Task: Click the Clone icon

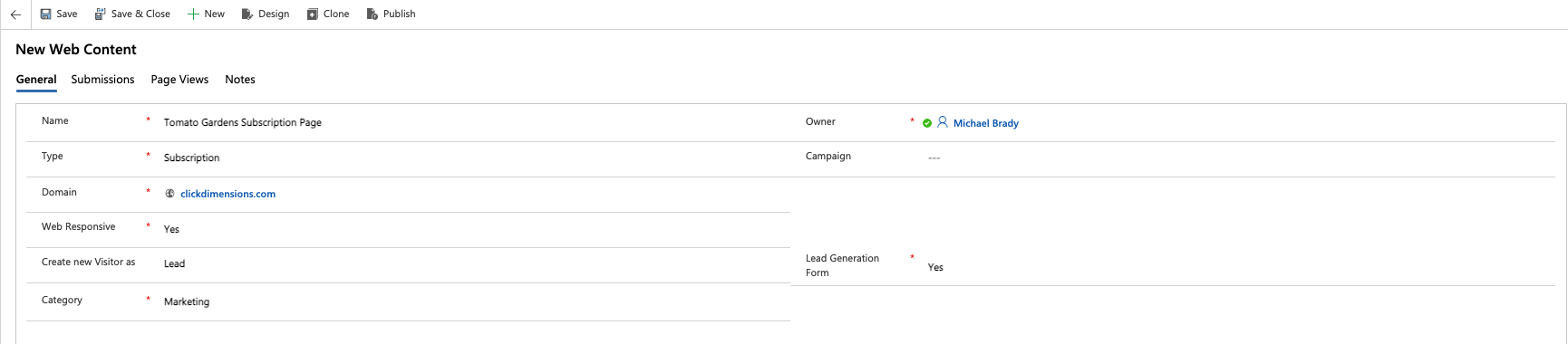Action: click(312, 14)
